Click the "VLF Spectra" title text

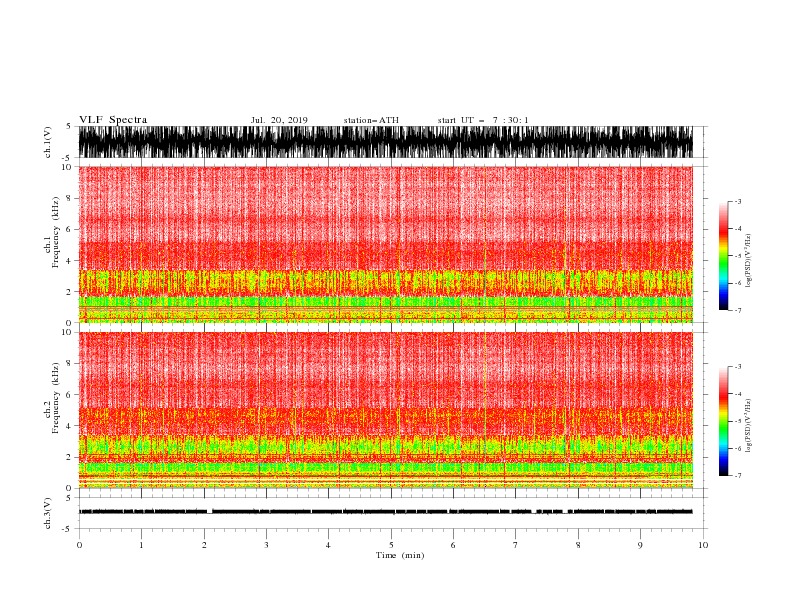tap(113, 120)
